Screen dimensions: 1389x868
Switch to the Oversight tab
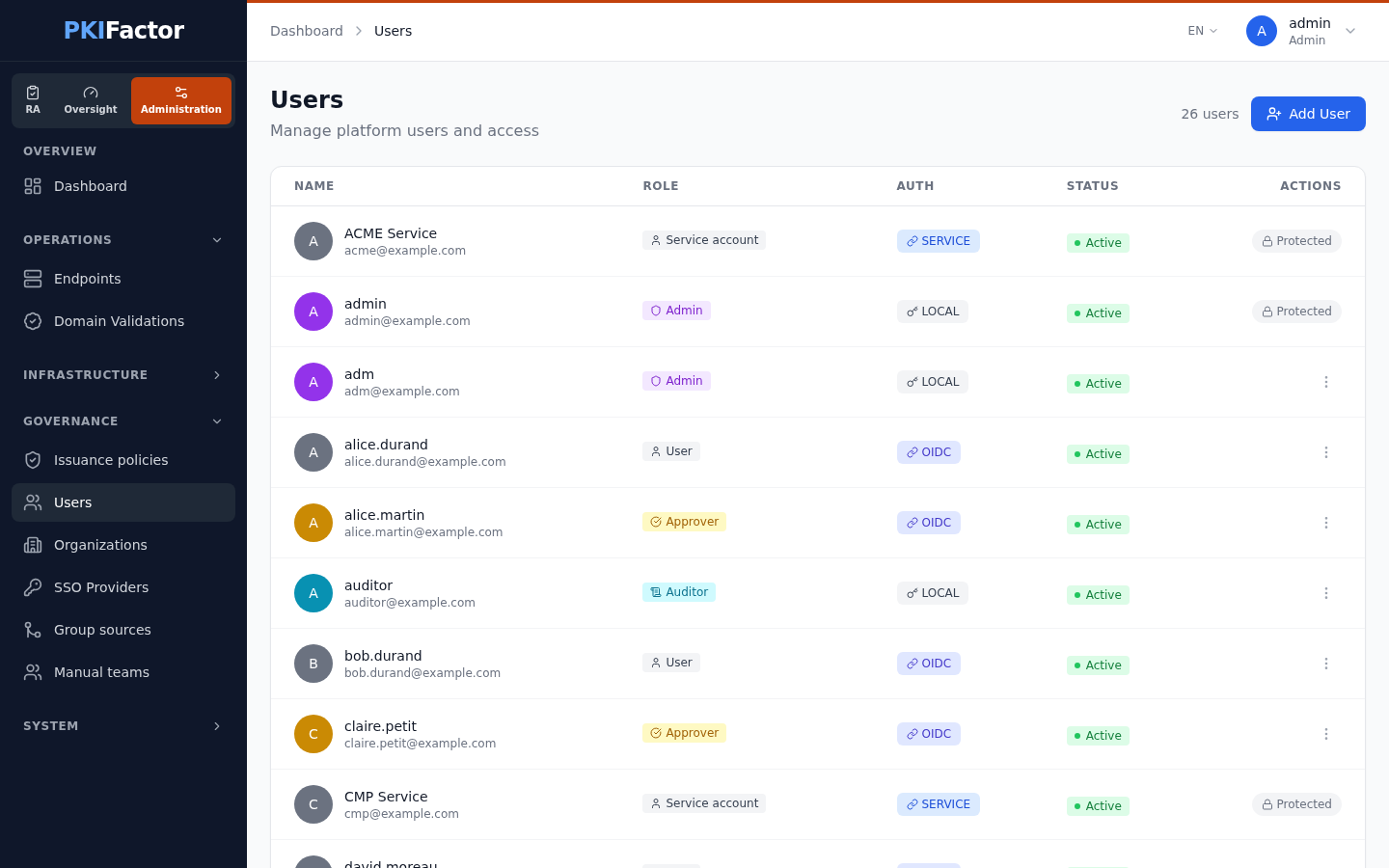click(91, 100)
